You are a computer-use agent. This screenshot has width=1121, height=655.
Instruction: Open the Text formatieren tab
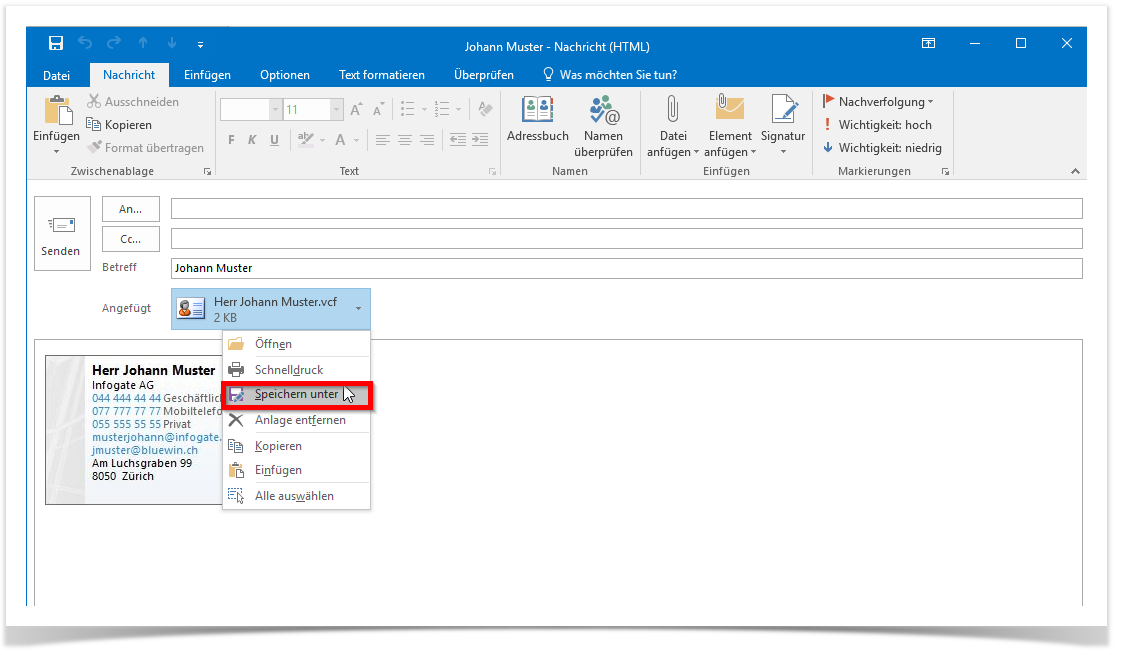(382, 75)
